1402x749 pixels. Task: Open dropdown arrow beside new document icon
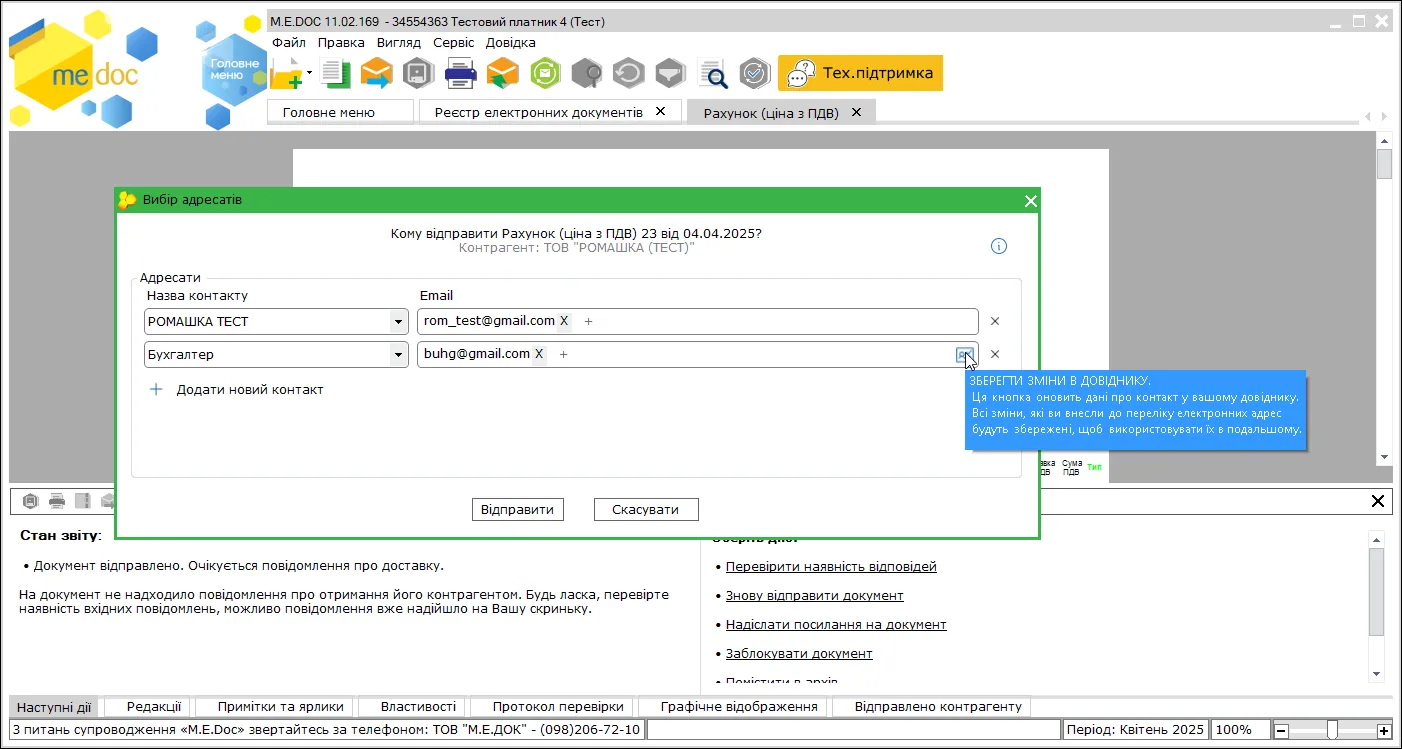309,73
